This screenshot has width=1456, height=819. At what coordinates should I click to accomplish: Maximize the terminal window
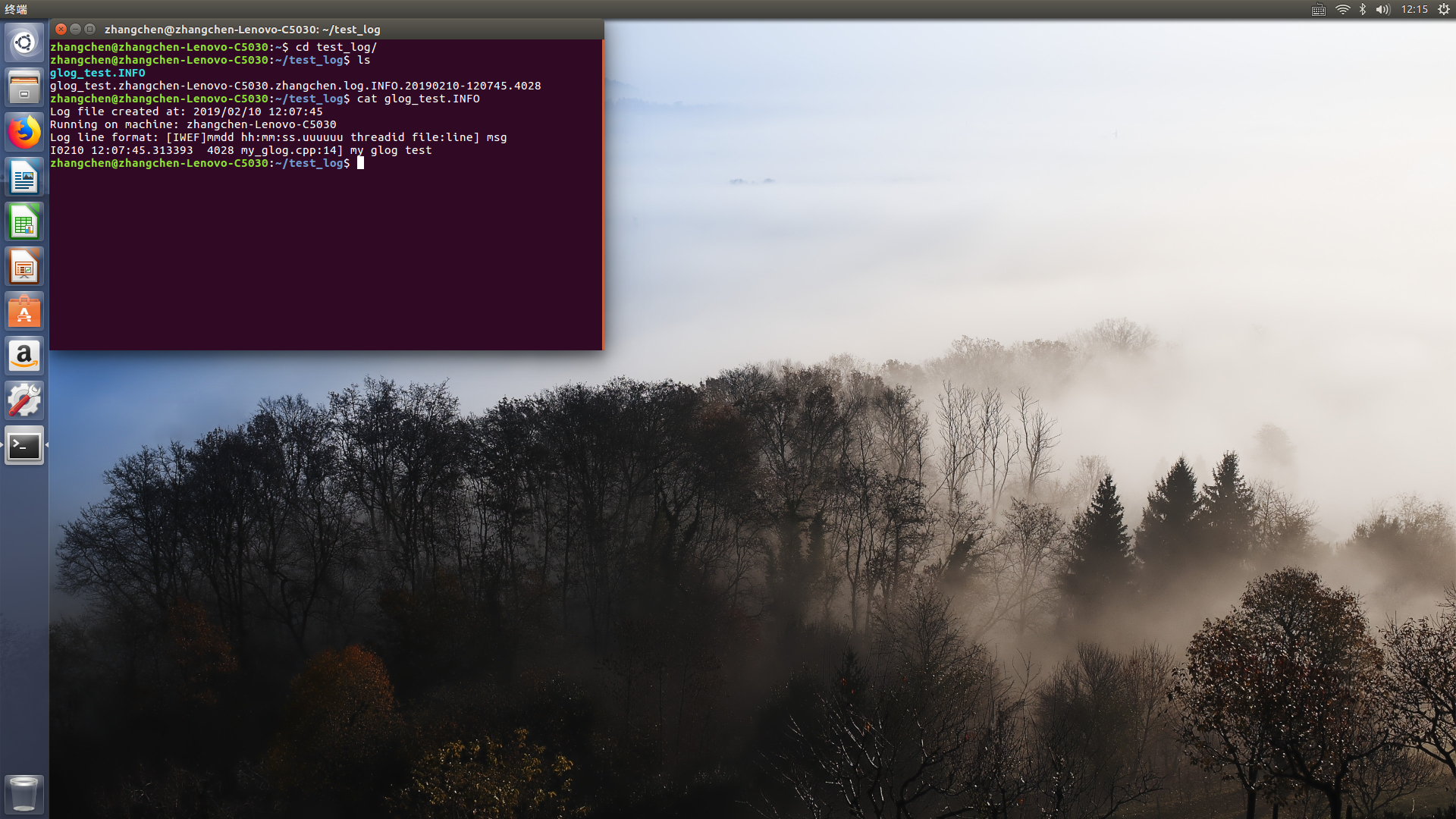tap(90, 30)
